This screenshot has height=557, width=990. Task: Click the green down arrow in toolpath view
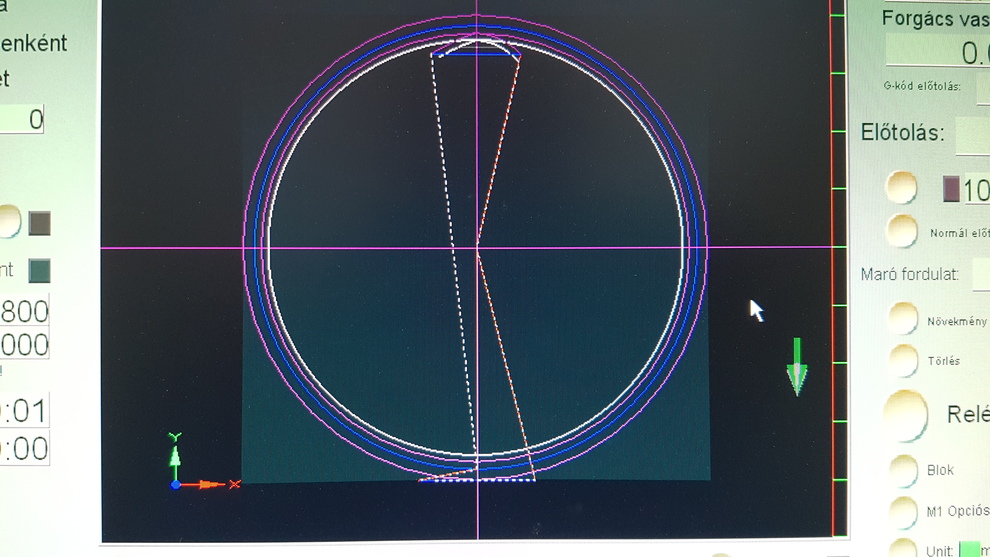797,367
